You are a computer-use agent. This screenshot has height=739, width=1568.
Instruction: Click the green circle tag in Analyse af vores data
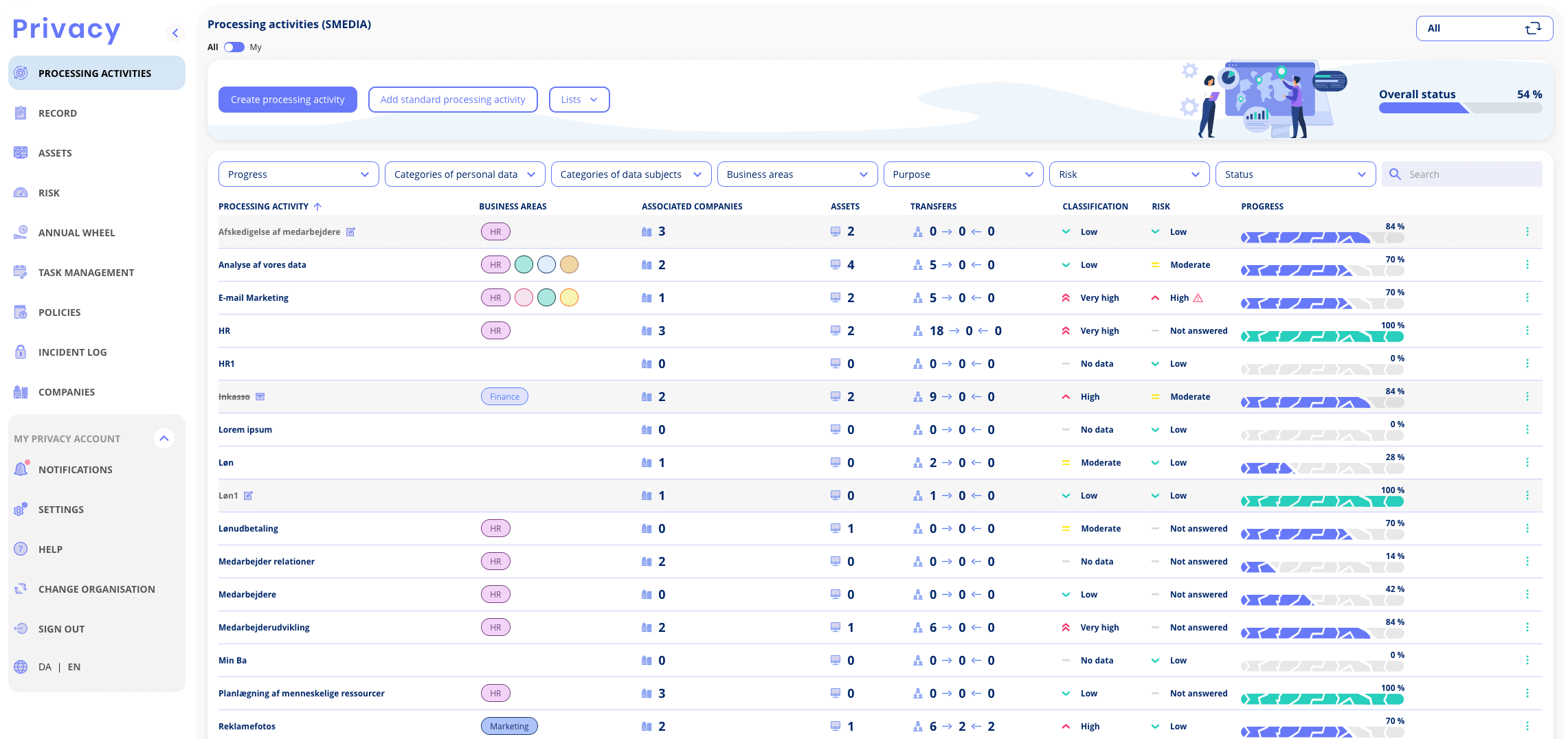click(x=524, y=265)
